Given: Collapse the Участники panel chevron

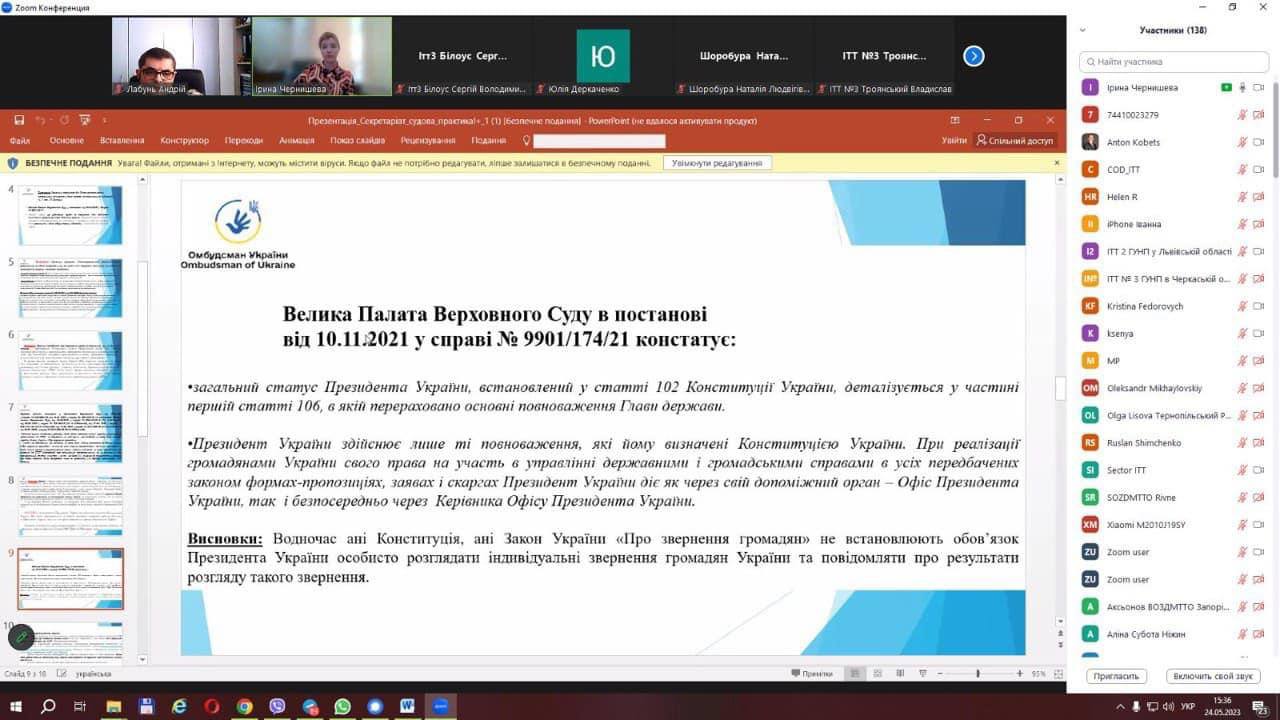Looking at the screenshot, I should [x=1083, y=30].
